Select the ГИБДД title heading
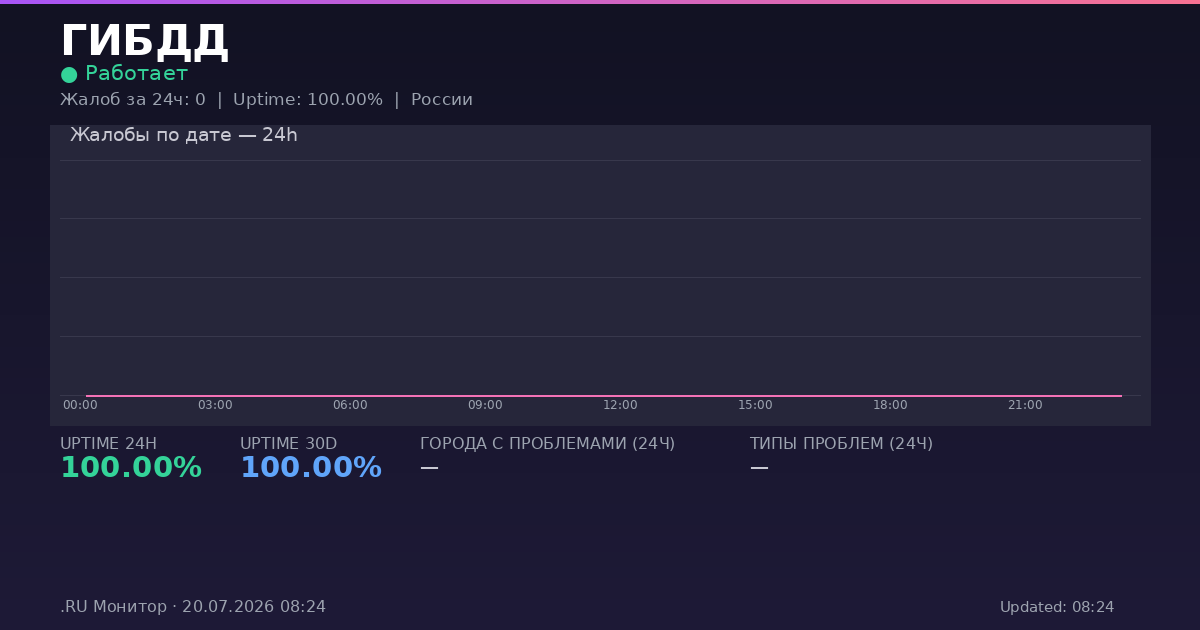This screenshot has height=630, width=1200. [x=144, y=42]
